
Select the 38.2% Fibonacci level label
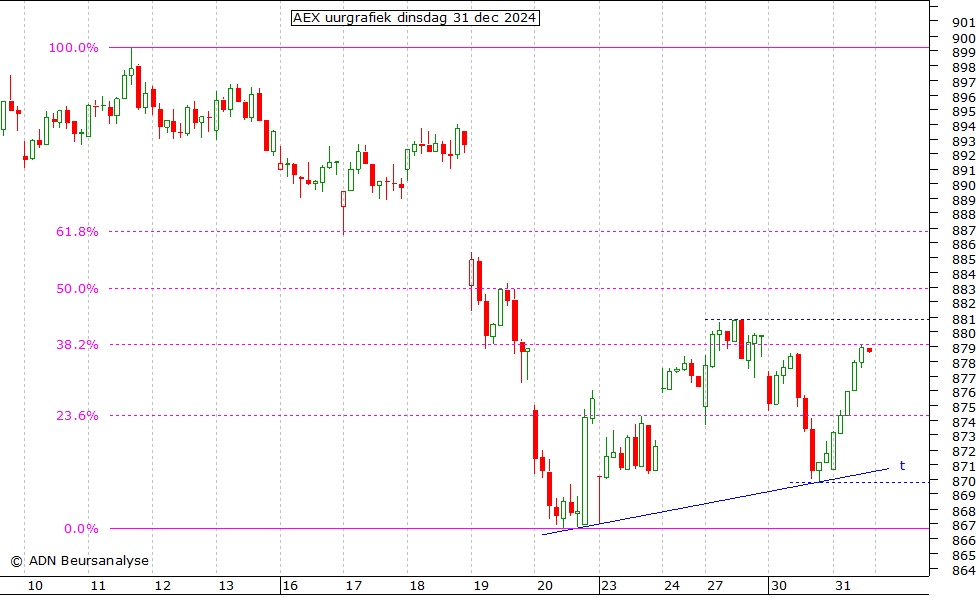click(x=78, y=345)
